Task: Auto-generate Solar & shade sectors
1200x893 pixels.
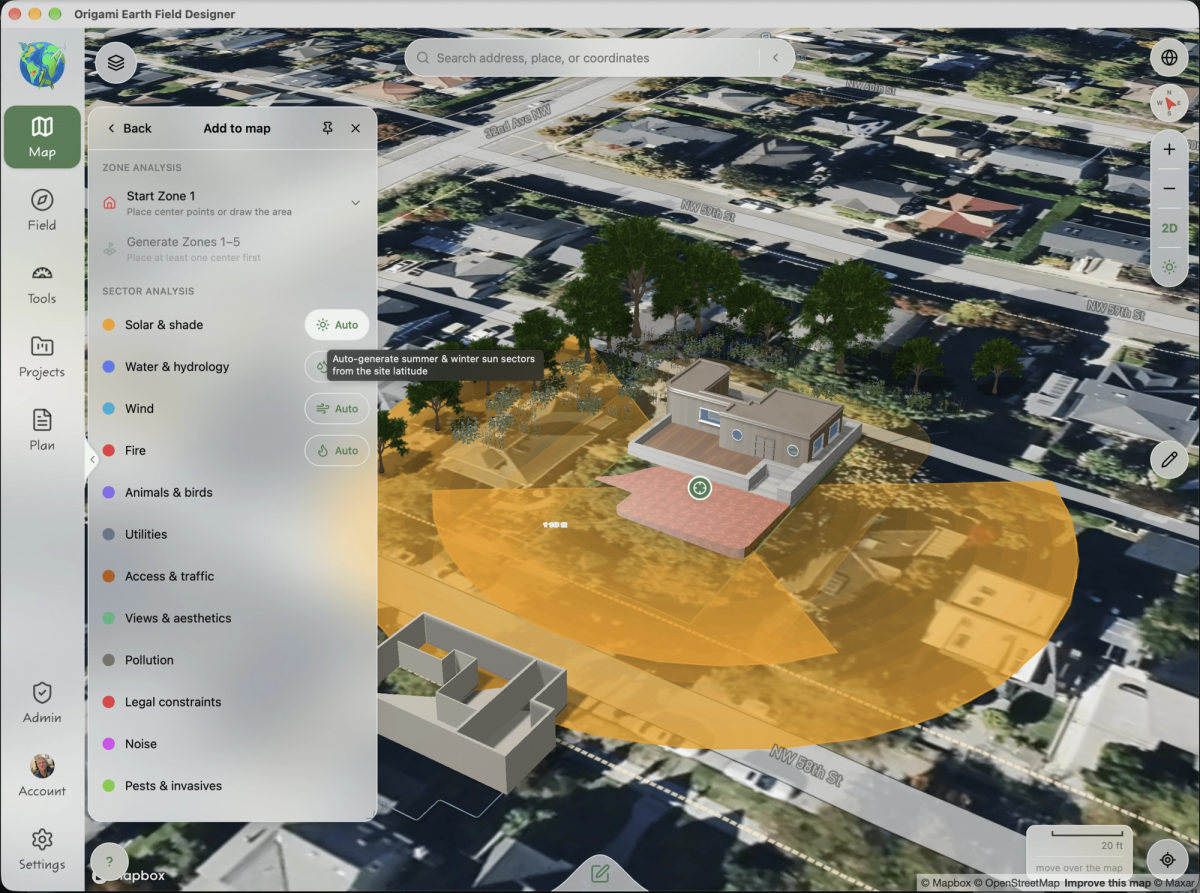Action: [337, 325]
